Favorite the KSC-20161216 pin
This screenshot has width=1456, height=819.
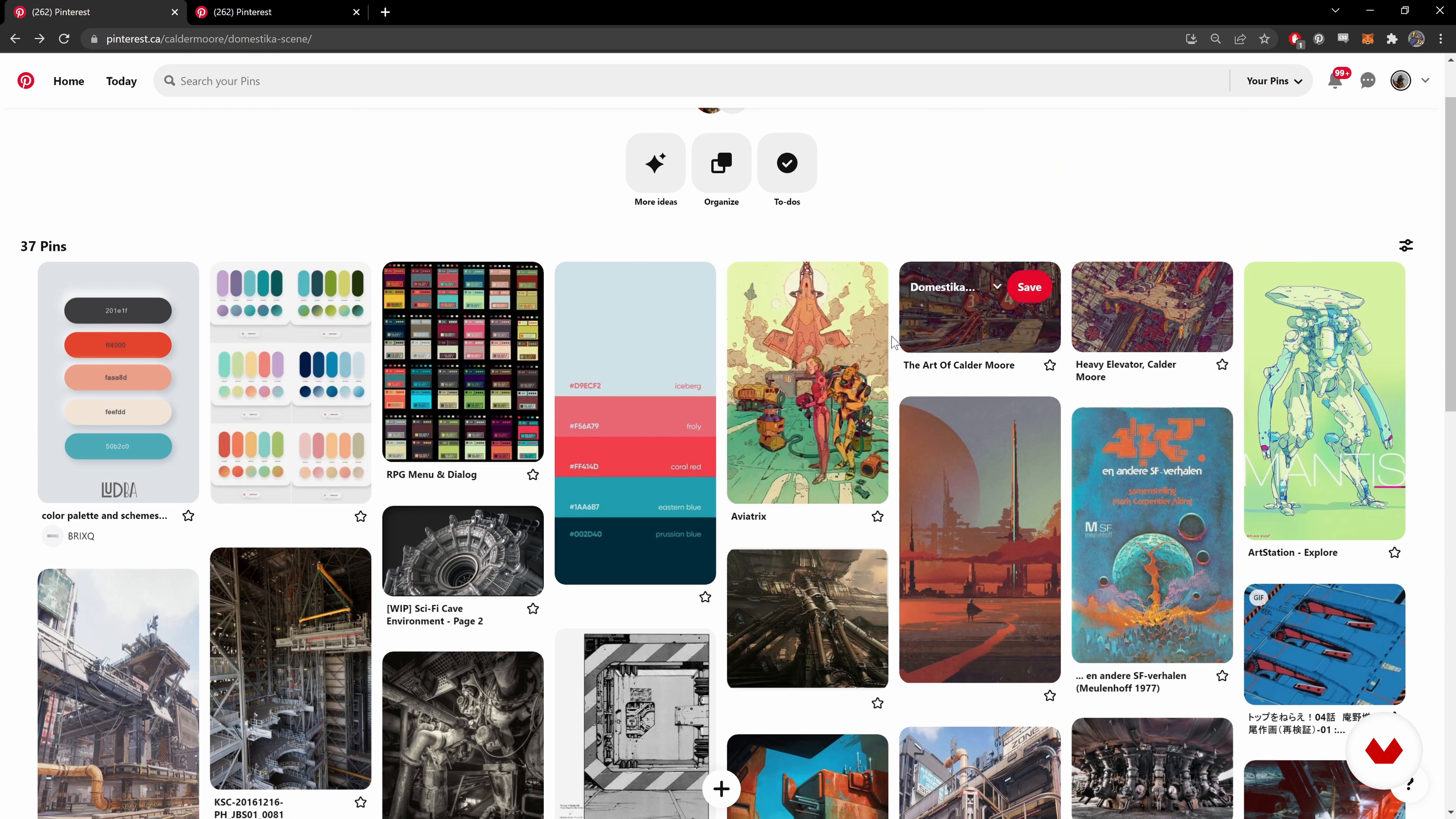[361, 802]
